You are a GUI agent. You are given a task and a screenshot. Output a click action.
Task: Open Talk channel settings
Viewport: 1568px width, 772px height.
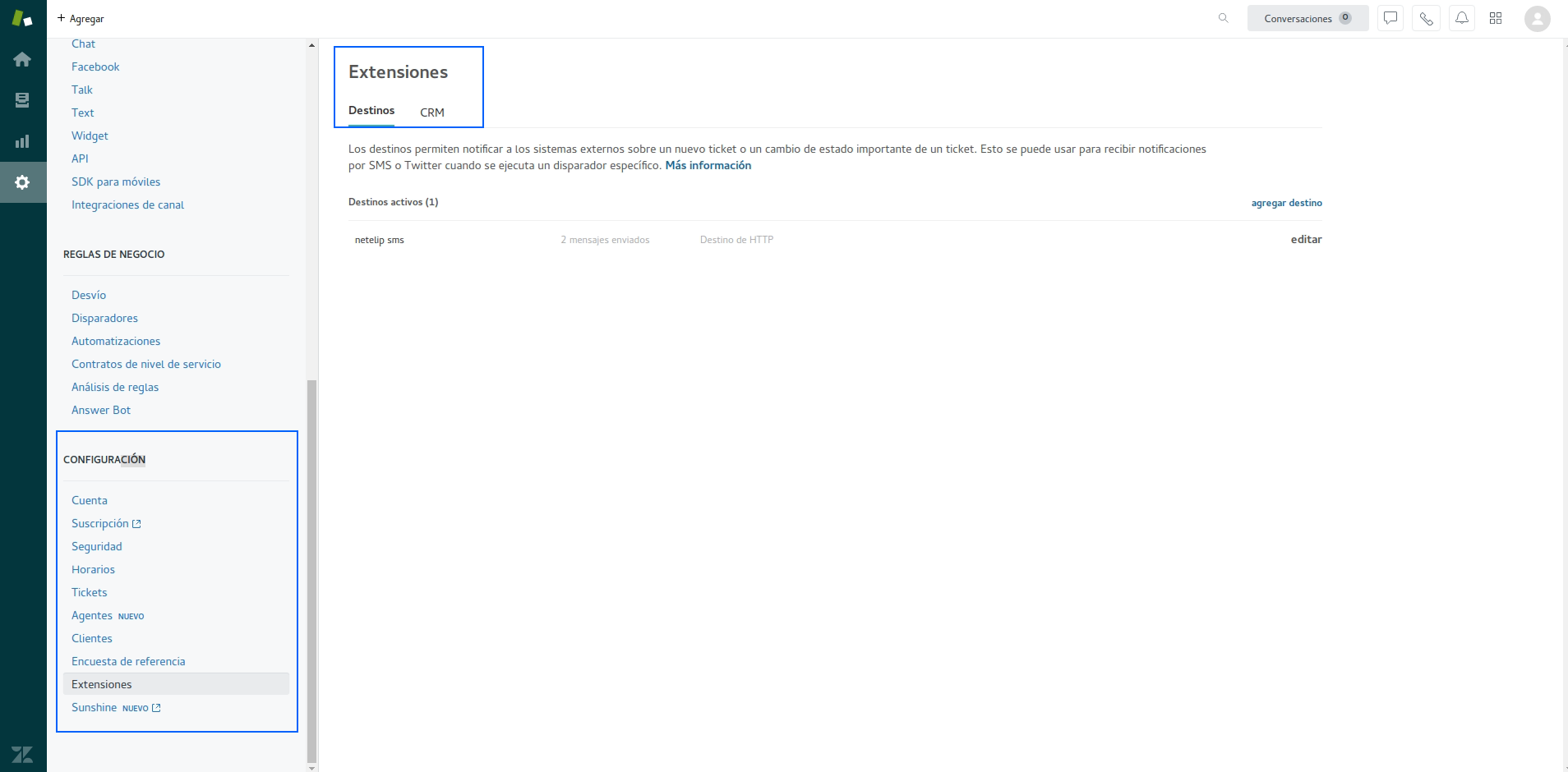82,90
